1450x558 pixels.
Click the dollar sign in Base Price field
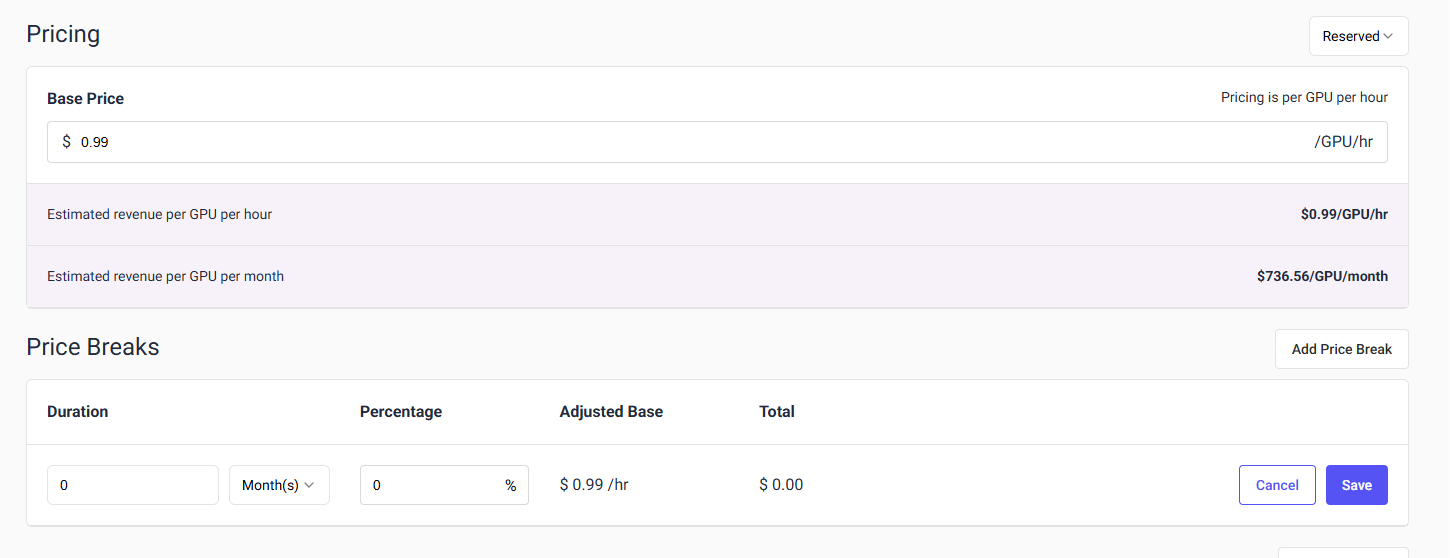66,142
